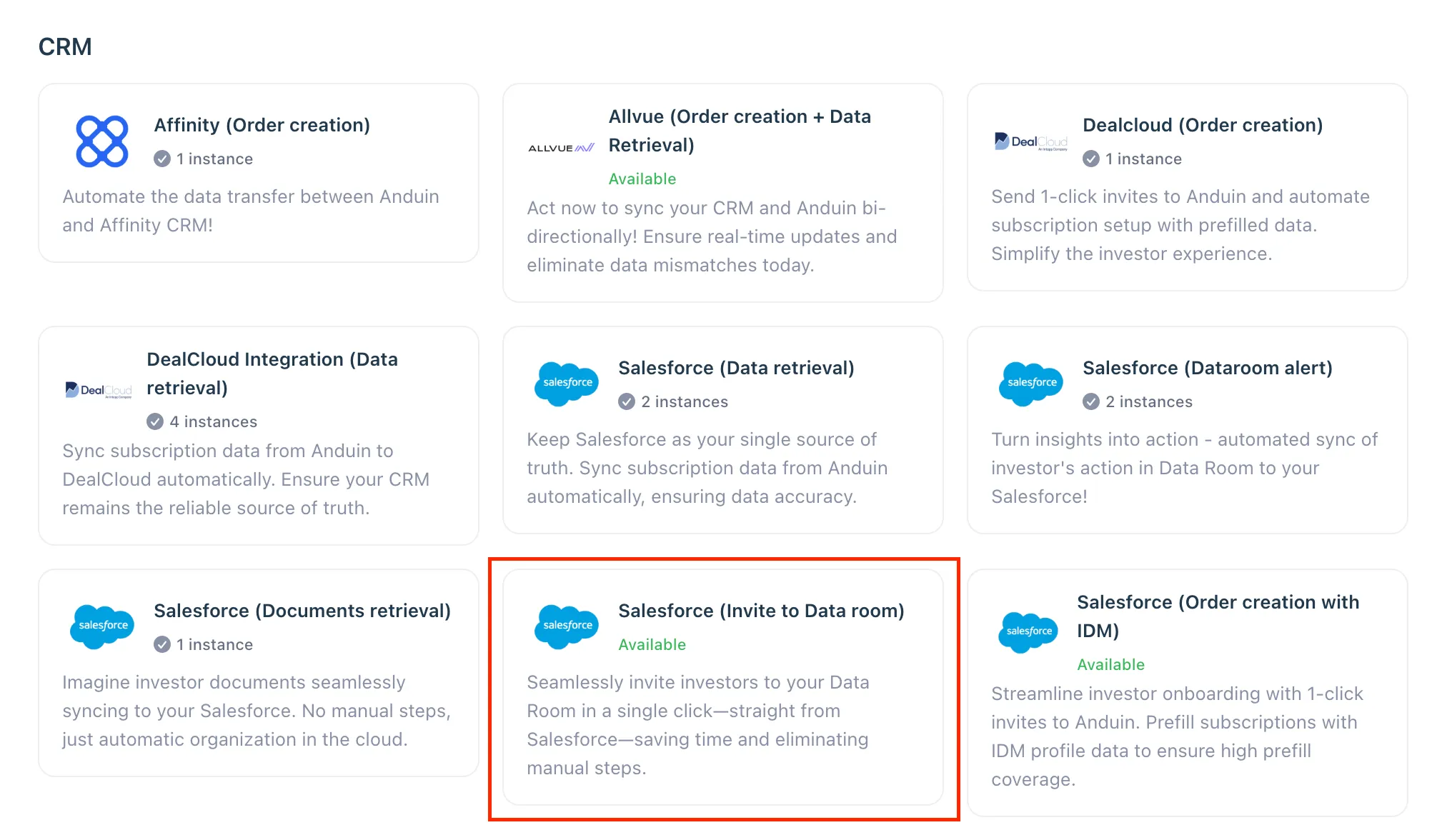Click description 'Turn insights into action'
This screenshot has width=1432, height=840.
pyautogui.click(x=1184, y=468)
